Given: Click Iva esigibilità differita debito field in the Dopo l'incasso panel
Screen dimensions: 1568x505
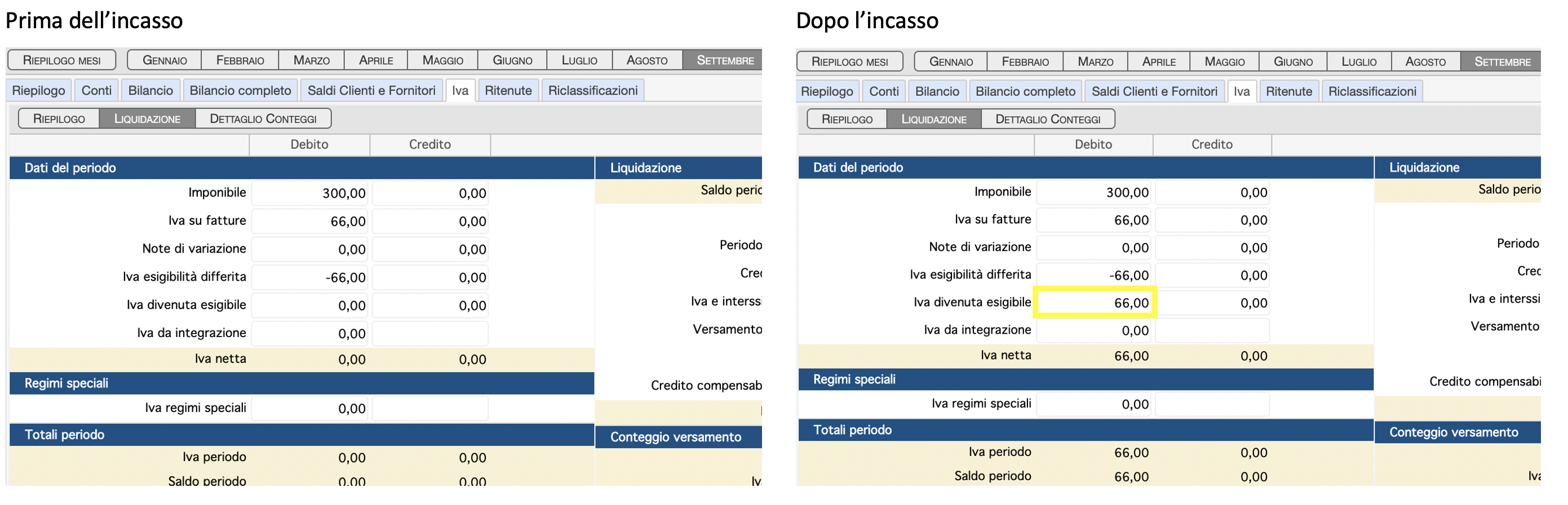Looking at the screenshot, I should 1094,276.
